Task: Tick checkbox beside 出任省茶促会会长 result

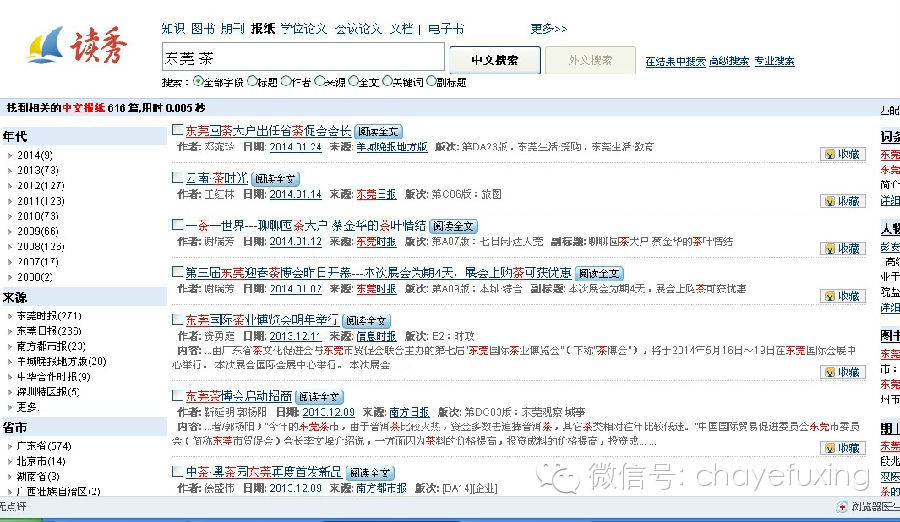Action: [177, 130]
